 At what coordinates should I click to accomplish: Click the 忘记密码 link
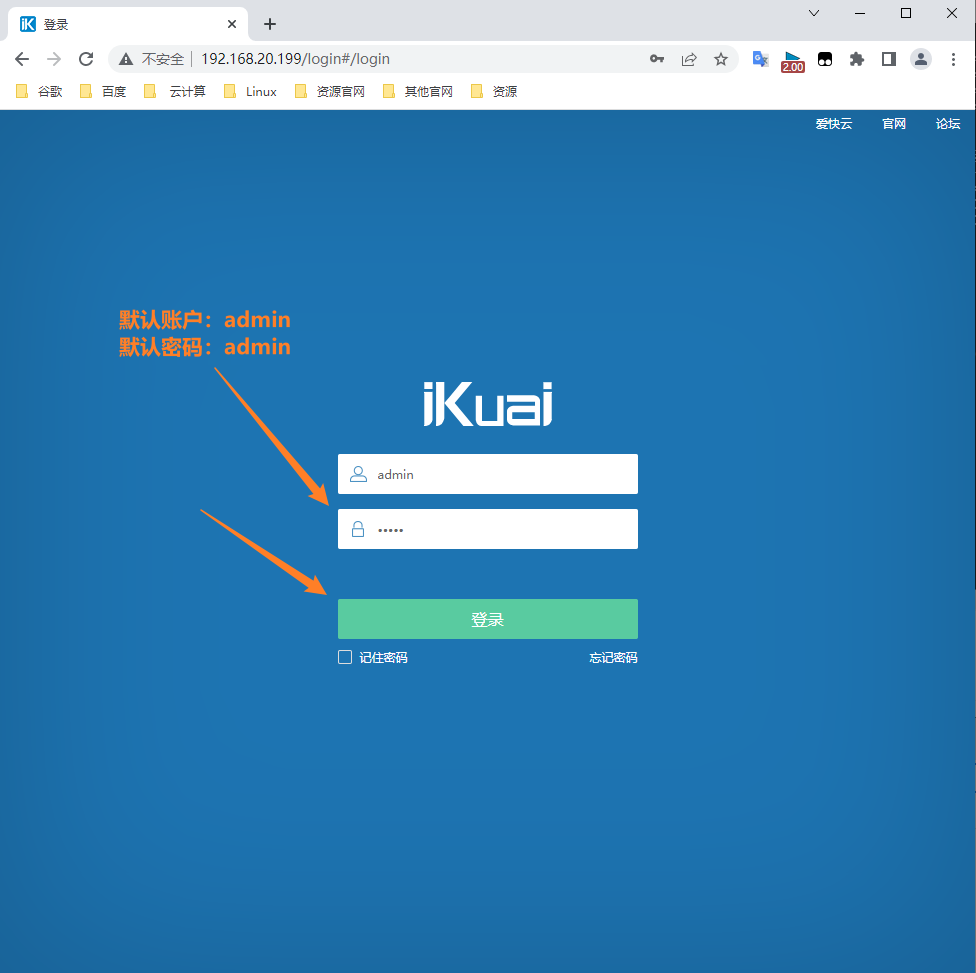coord(613,658)
